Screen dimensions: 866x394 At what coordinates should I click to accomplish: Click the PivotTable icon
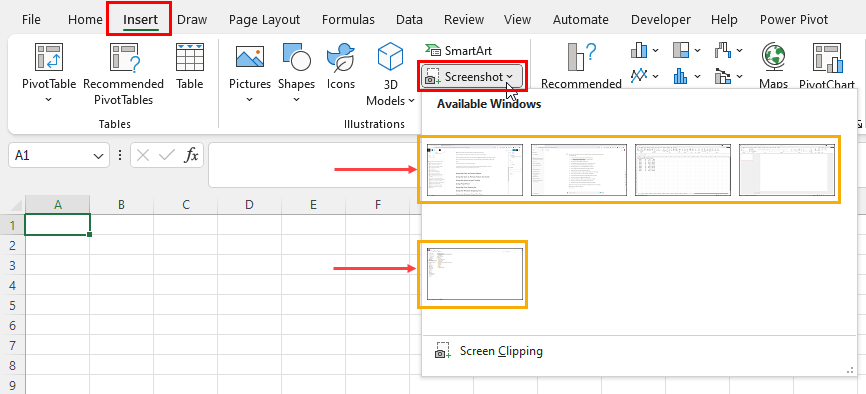tap(49, 57)
